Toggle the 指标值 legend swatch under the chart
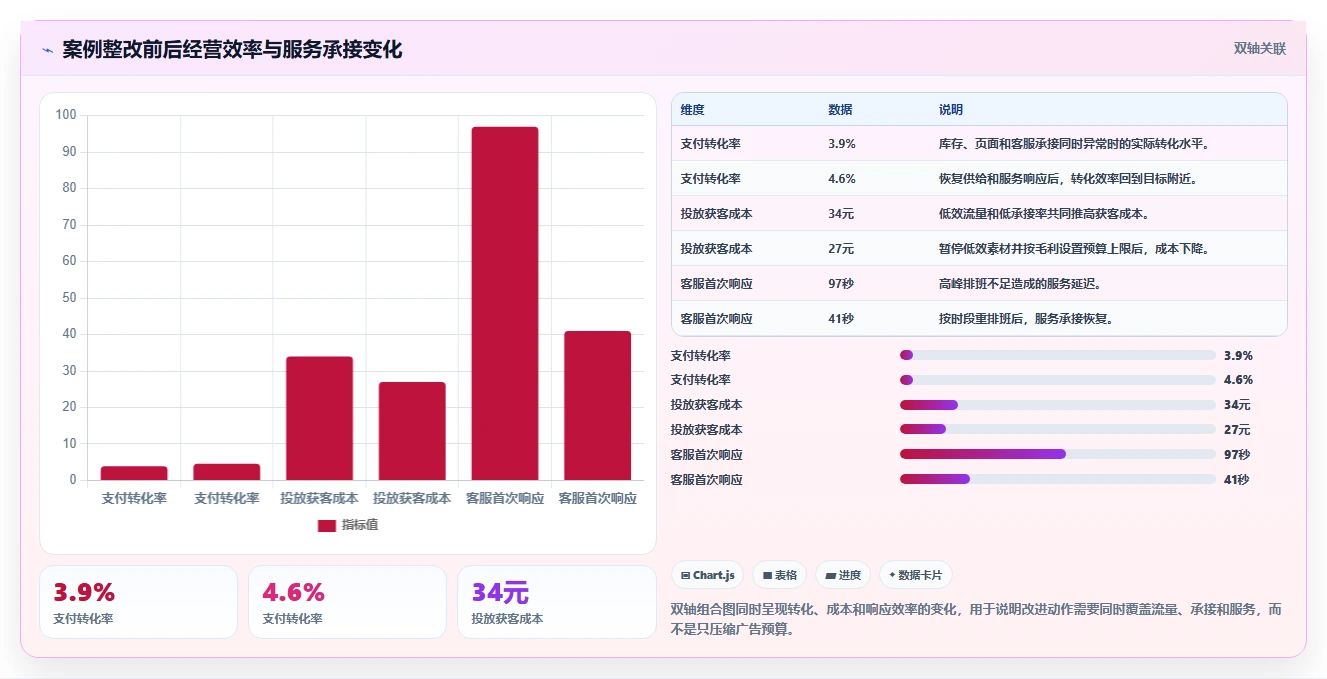This screenshot has width=1327, height=679. 326,525
